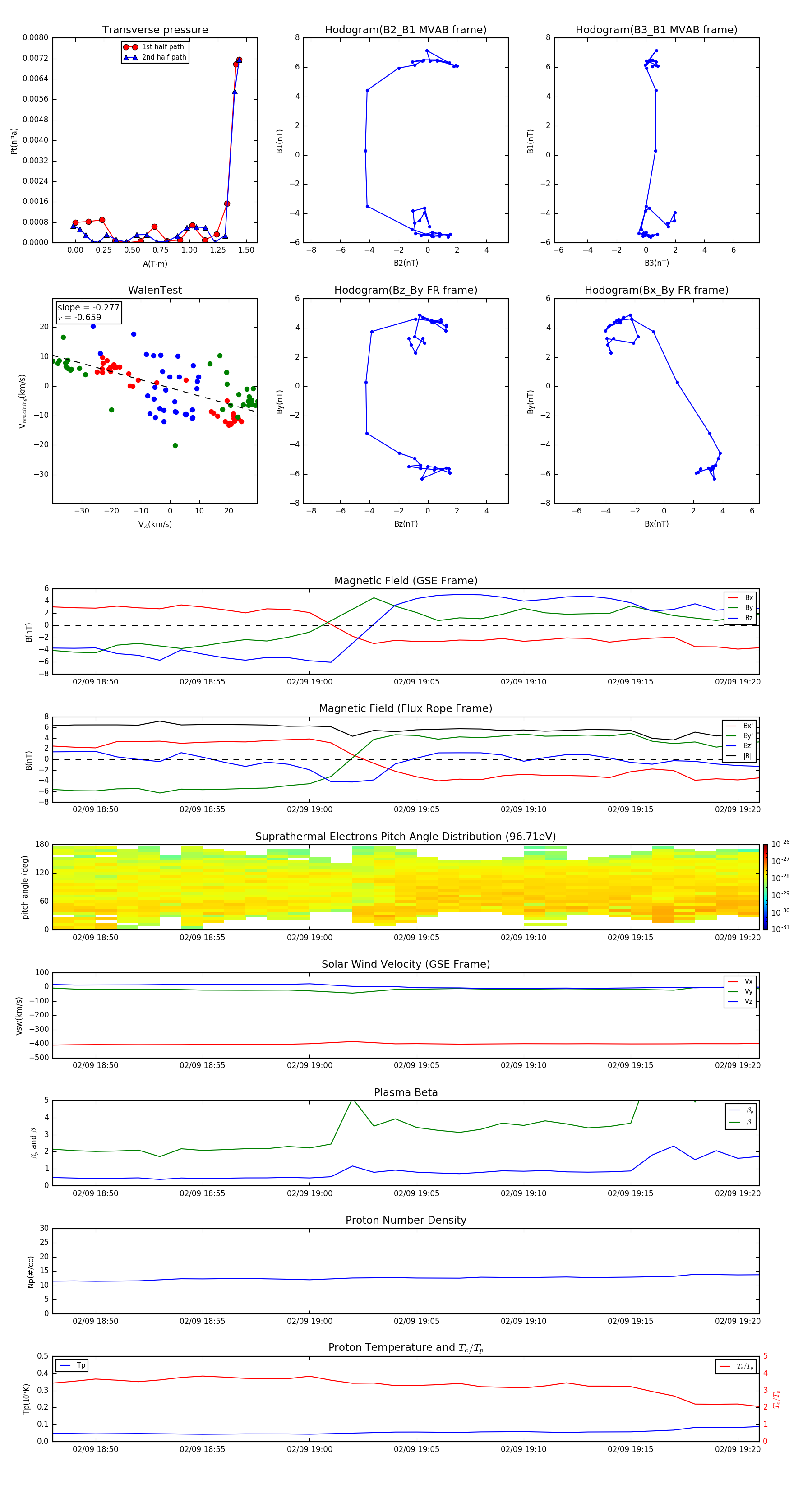The height and width of the screenshot is (1489, 812).
Task: Click the 'Magnetic Field (Flux Rope Frame)' title
Action: tap(406, 709)
